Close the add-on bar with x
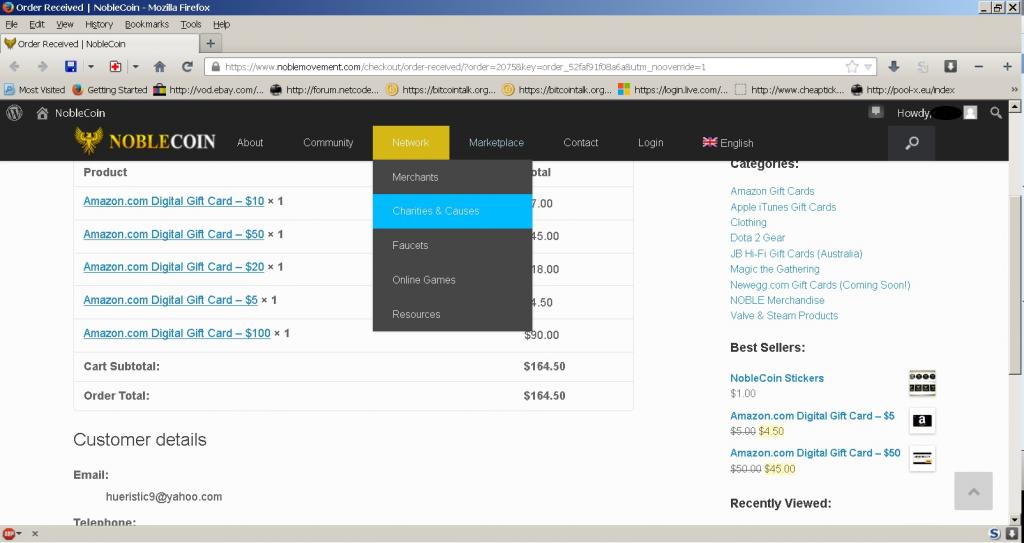Image resolution: width=1024 pixels, height=543 pixels. point(35,534)
